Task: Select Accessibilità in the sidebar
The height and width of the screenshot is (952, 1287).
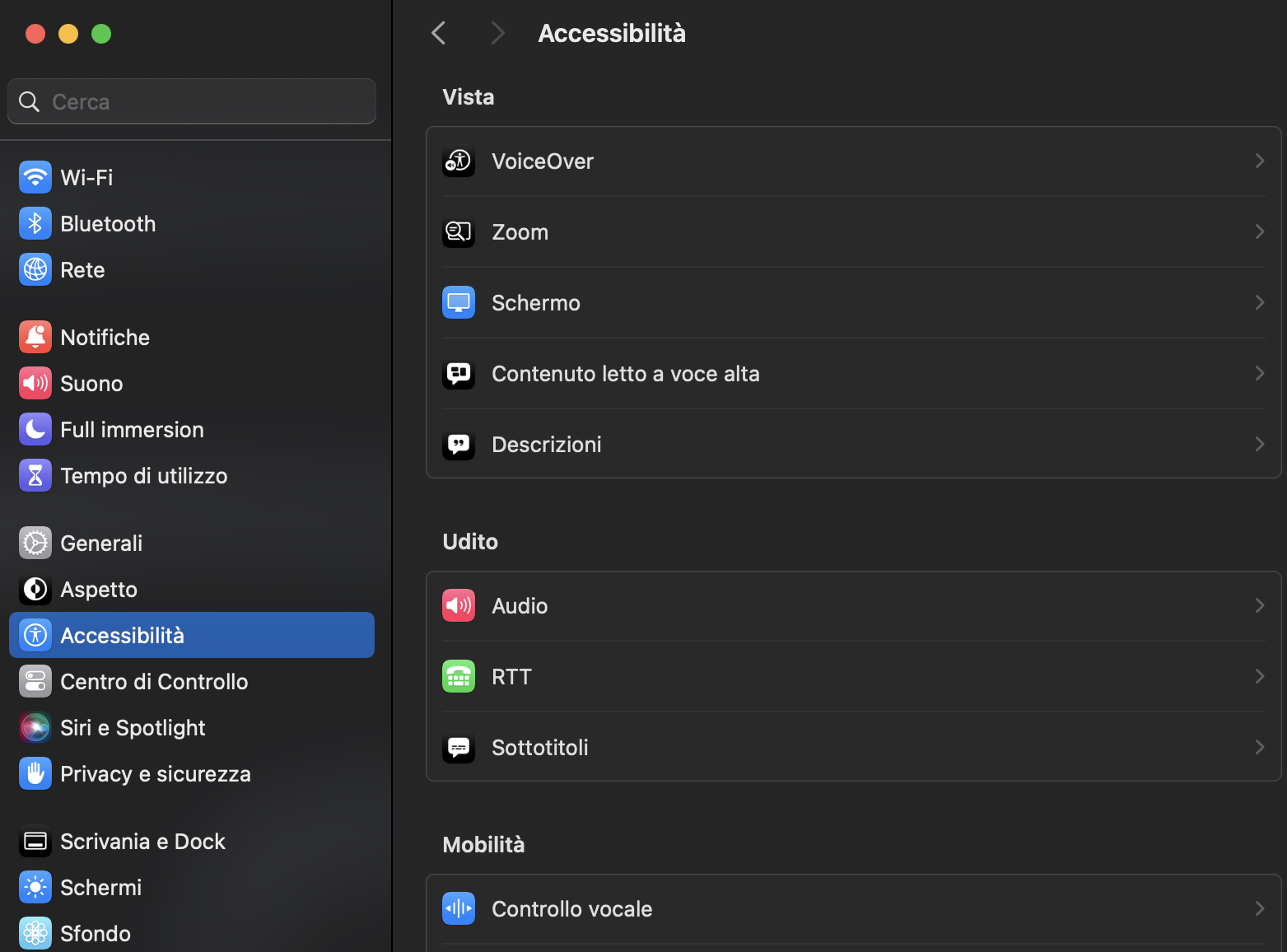Action: click(123, 635)
